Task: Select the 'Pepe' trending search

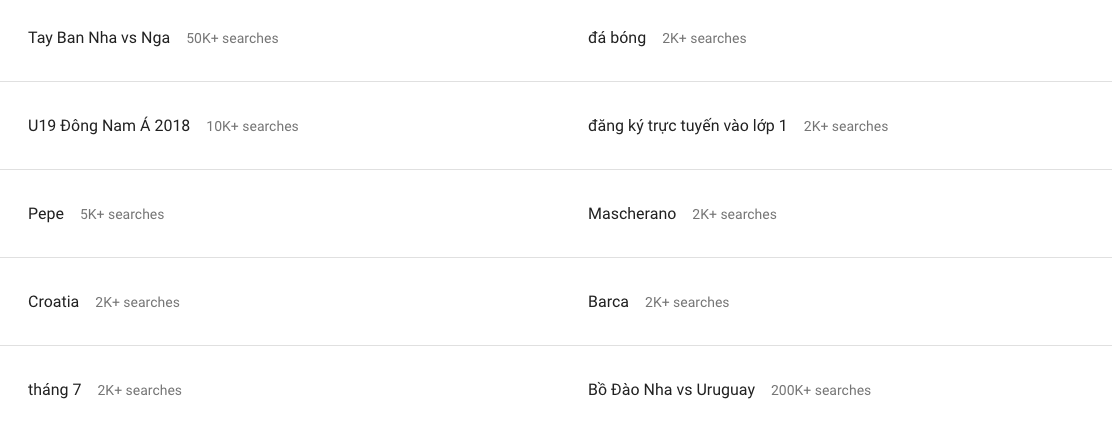Action: point(46,214)
